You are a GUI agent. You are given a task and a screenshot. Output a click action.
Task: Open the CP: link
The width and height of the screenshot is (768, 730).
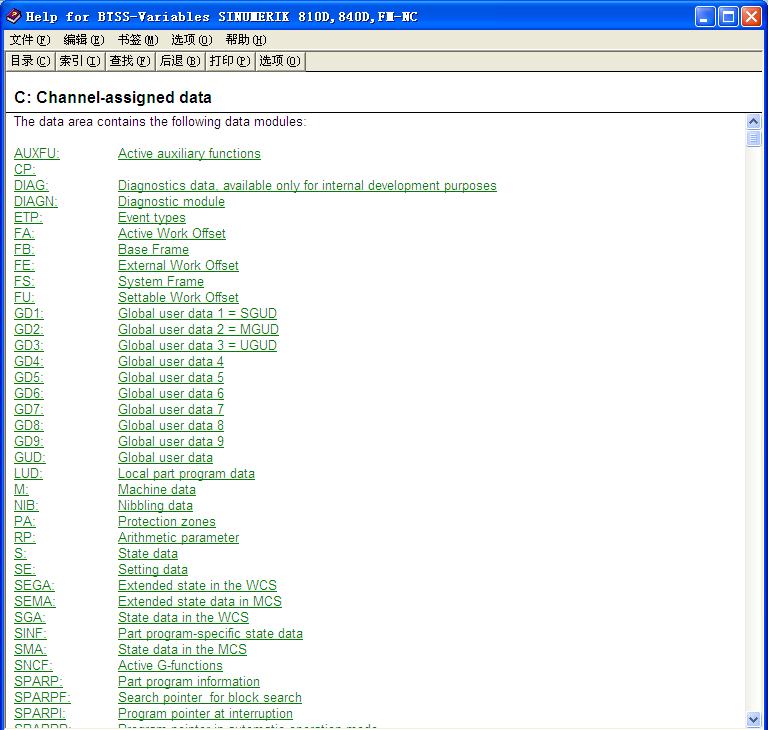tap(24, 170)
